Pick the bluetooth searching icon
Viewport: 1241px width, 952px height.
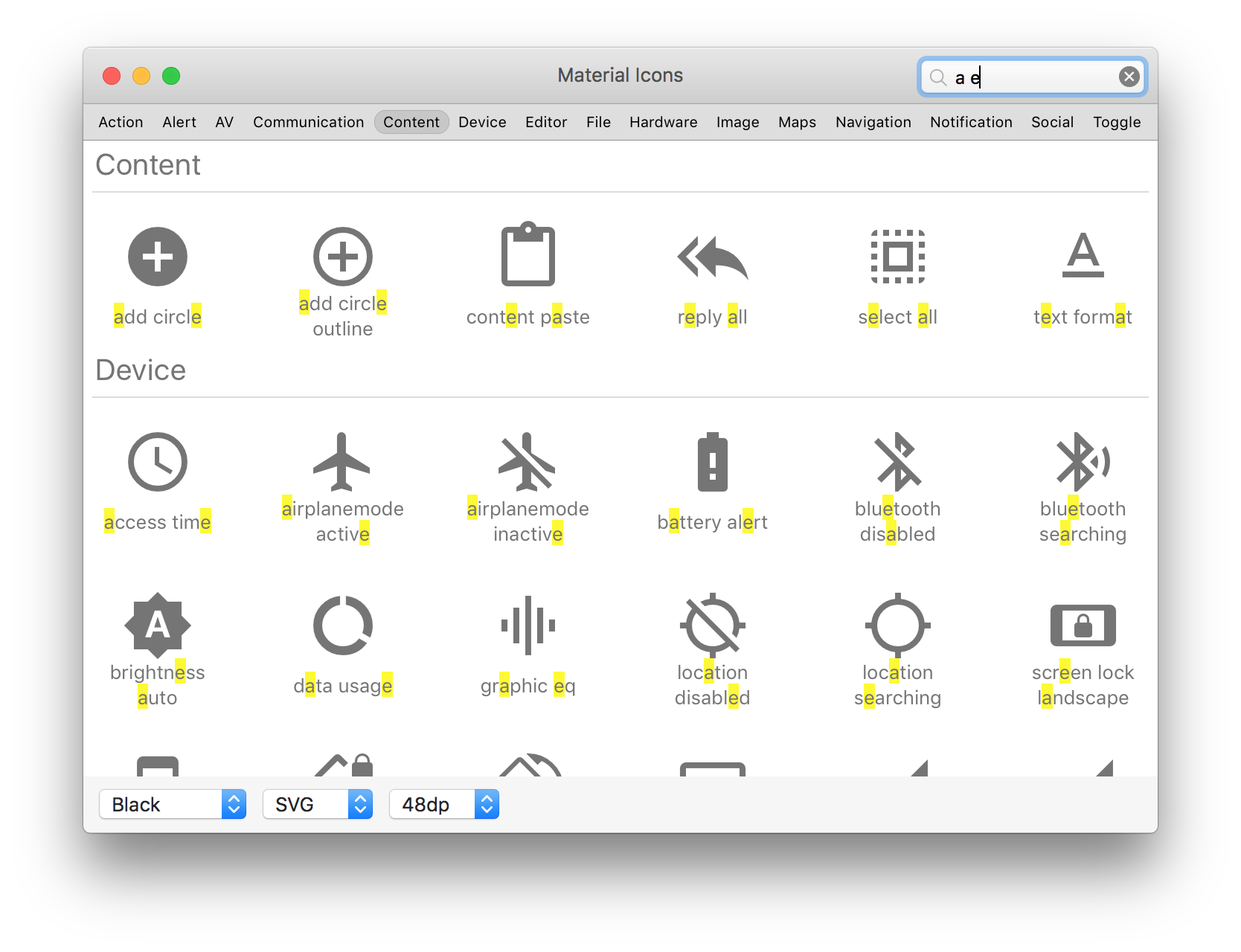tap(1083, 462)
